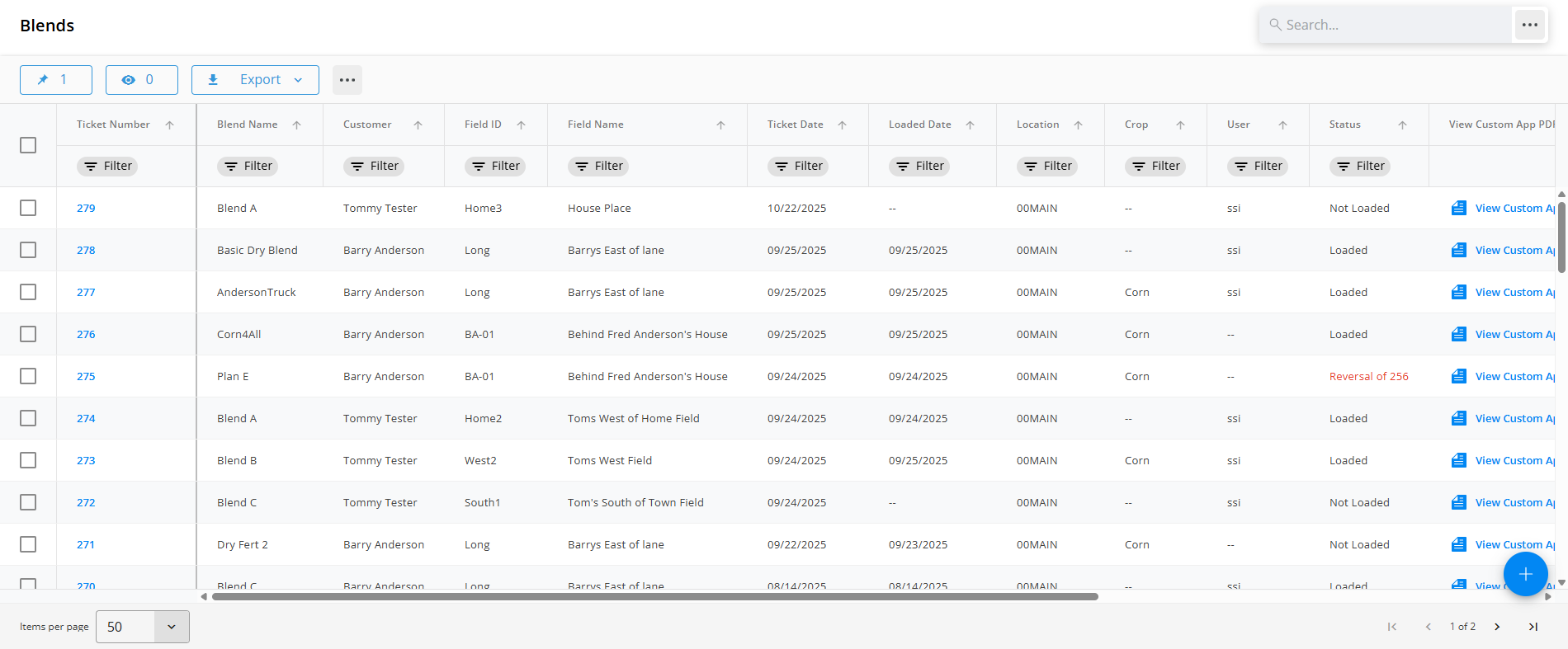Sort by Crop using the arrow icon
Viewport: 1568px width, 649px height.
1180,125
